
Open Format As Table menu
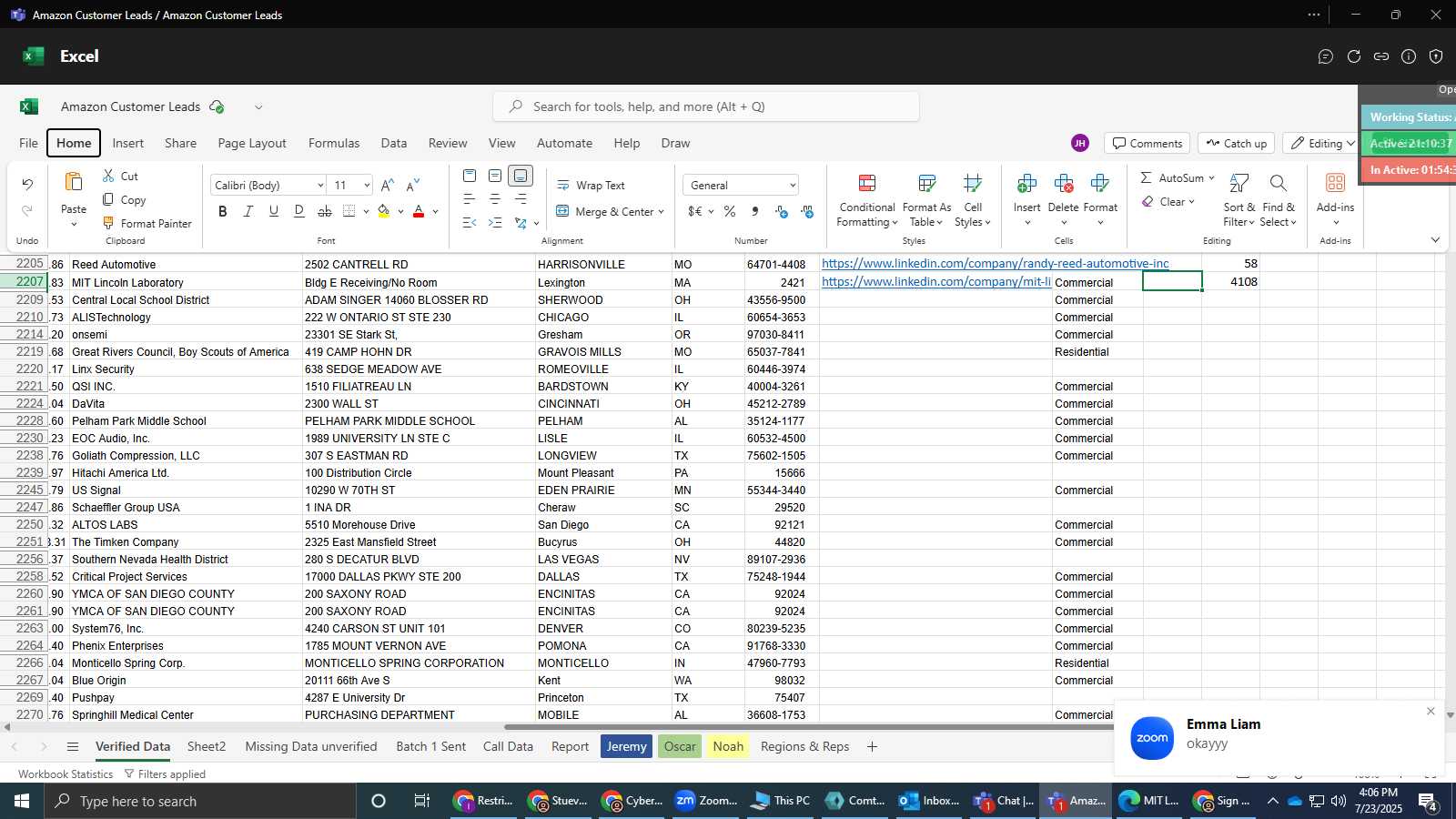coord(926,200)
